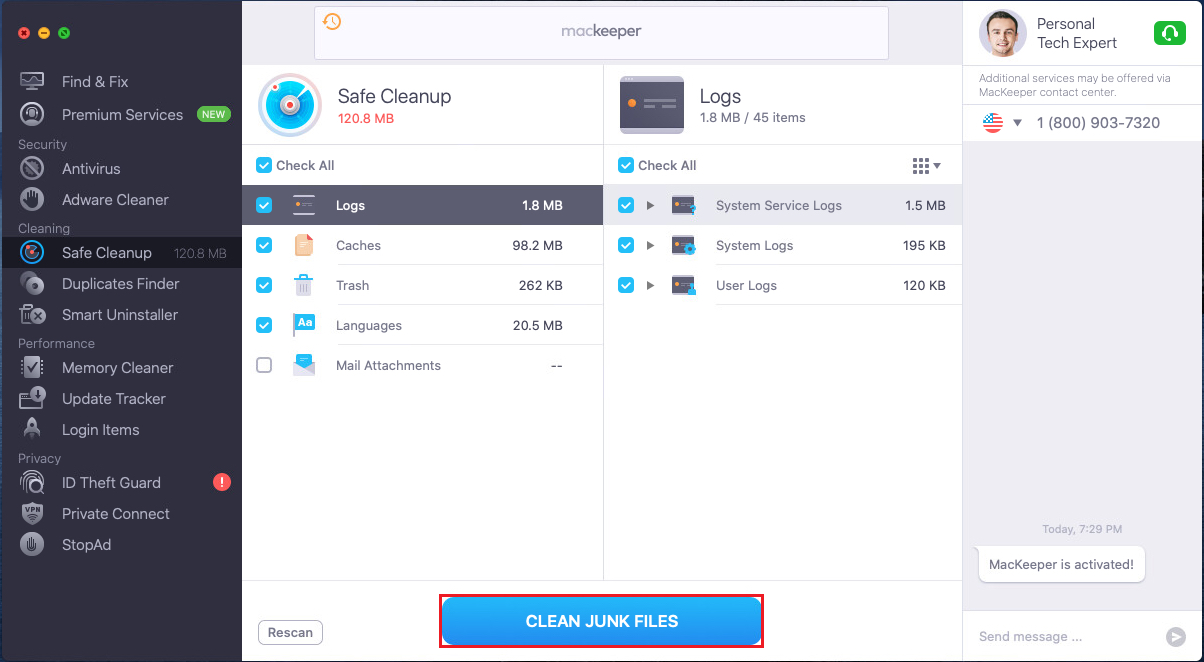Uncheck the Trash checkbox
This screenshot has height=662, width=1204.
tap(264, 285)
